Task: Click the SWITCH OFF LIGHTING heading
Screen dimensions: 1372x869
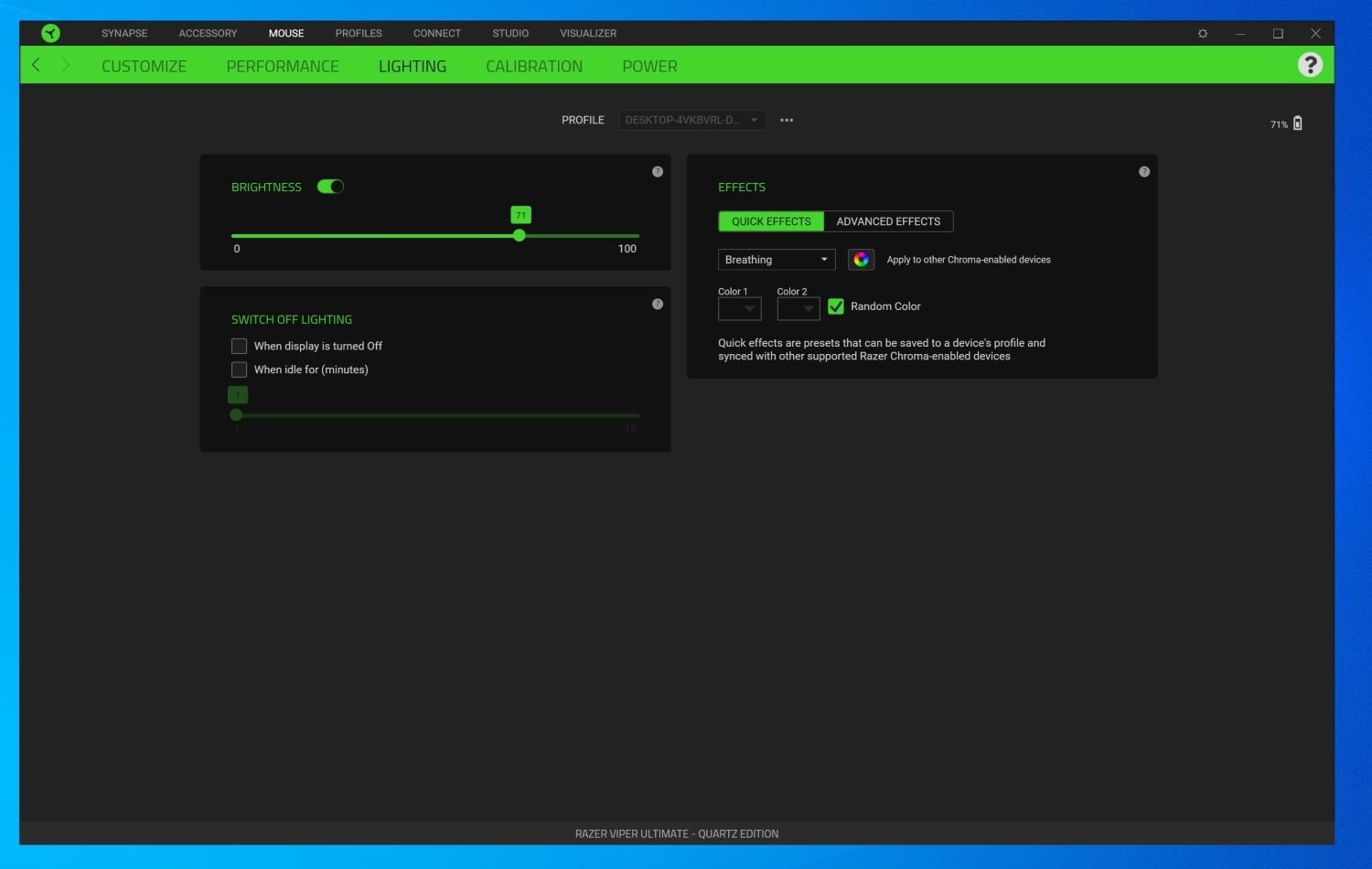Action: [x=292, y=320]
